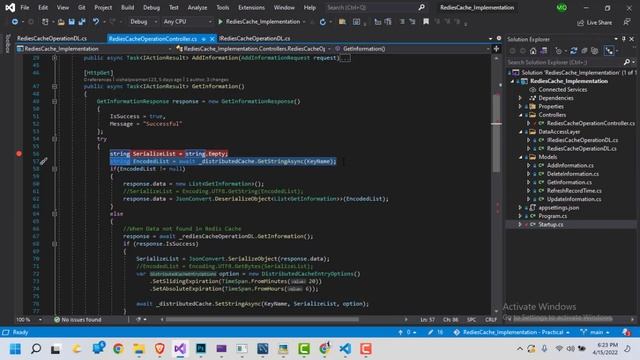Open the 100 % zoom dropdown
Screen dimensions: 640x360
[29, 320]
